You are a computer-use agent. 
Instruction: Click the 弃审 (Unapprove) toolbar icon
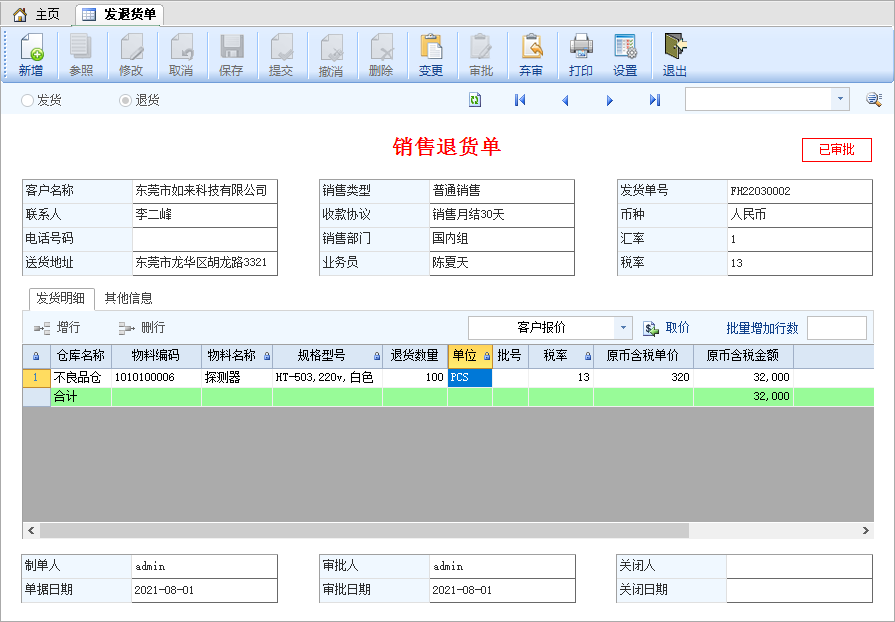click(x=531, y=55)
